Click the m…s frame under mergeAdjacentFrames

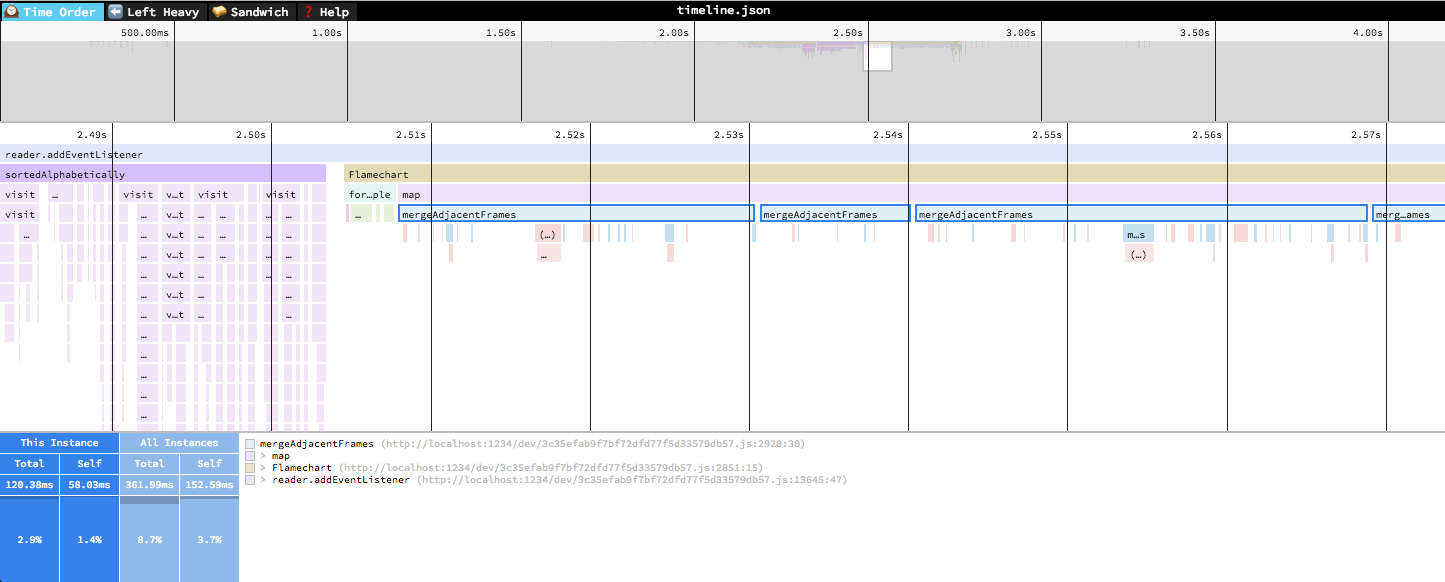pyautogui.click(x=1137, y=234)
